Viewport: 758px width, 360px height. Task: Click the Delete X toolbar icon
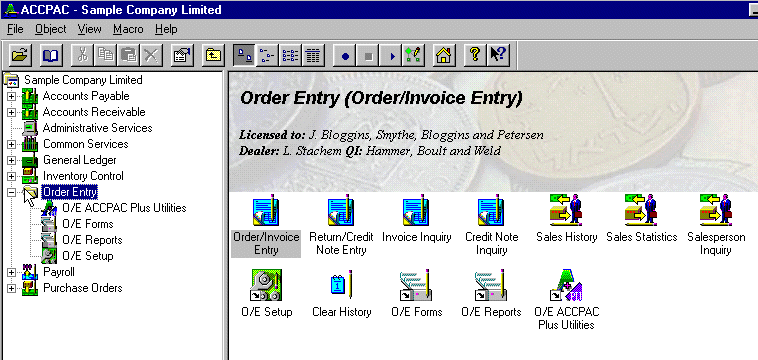152,55
